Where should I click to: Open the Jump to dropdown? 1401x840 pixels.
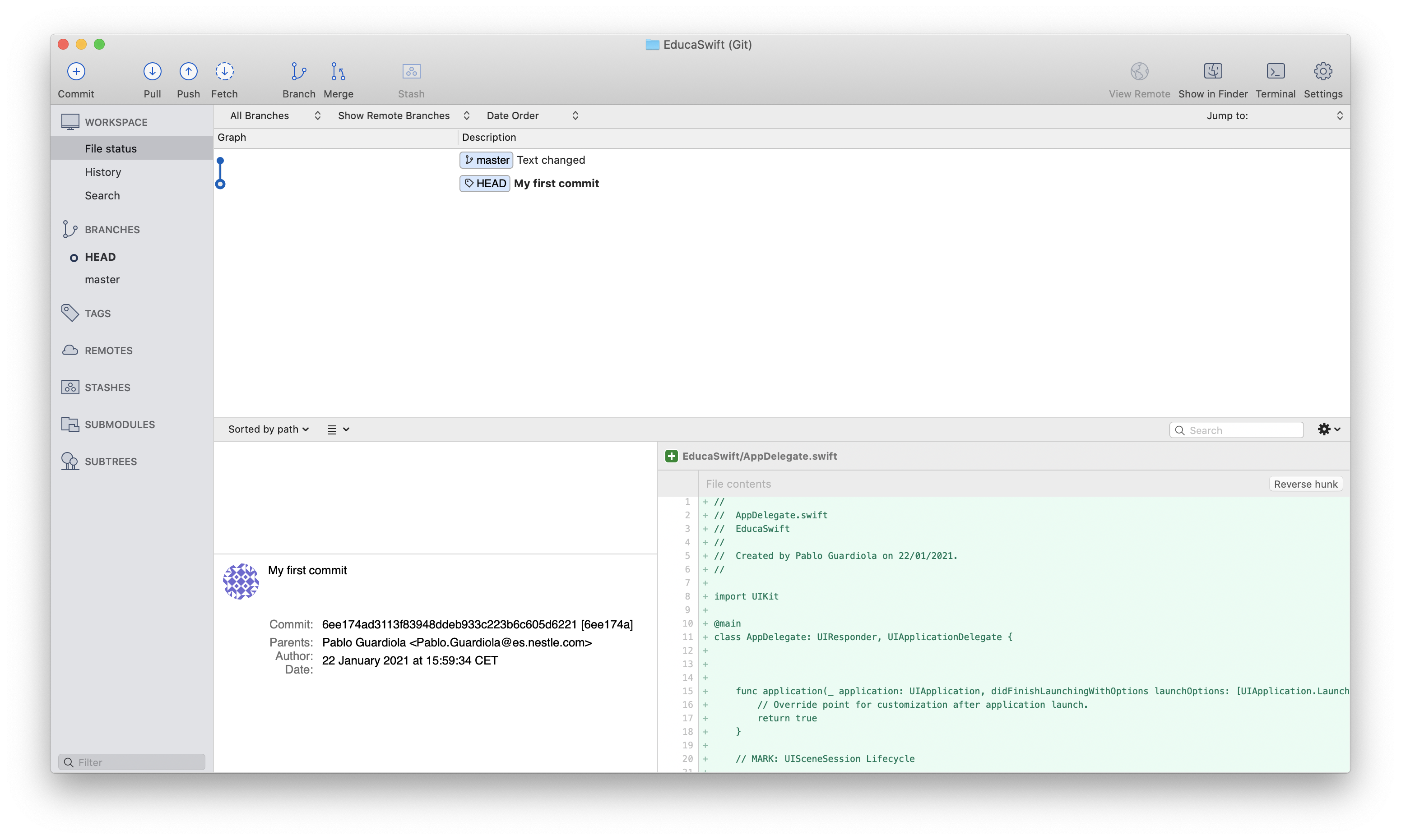click(x=1274, y=115)
